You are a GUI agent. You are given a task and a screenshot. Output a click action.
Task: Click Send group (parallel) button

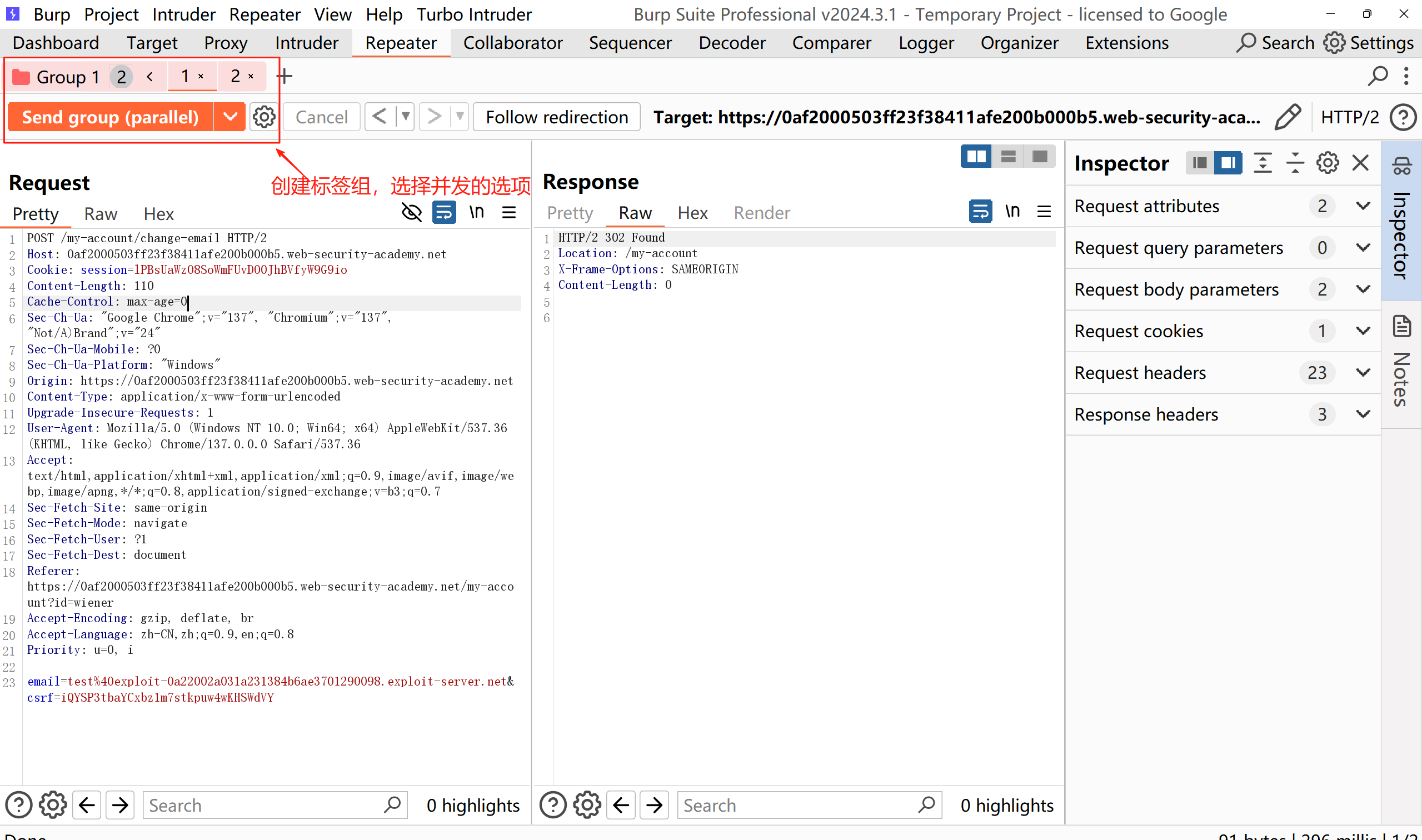tap(111, 117)
